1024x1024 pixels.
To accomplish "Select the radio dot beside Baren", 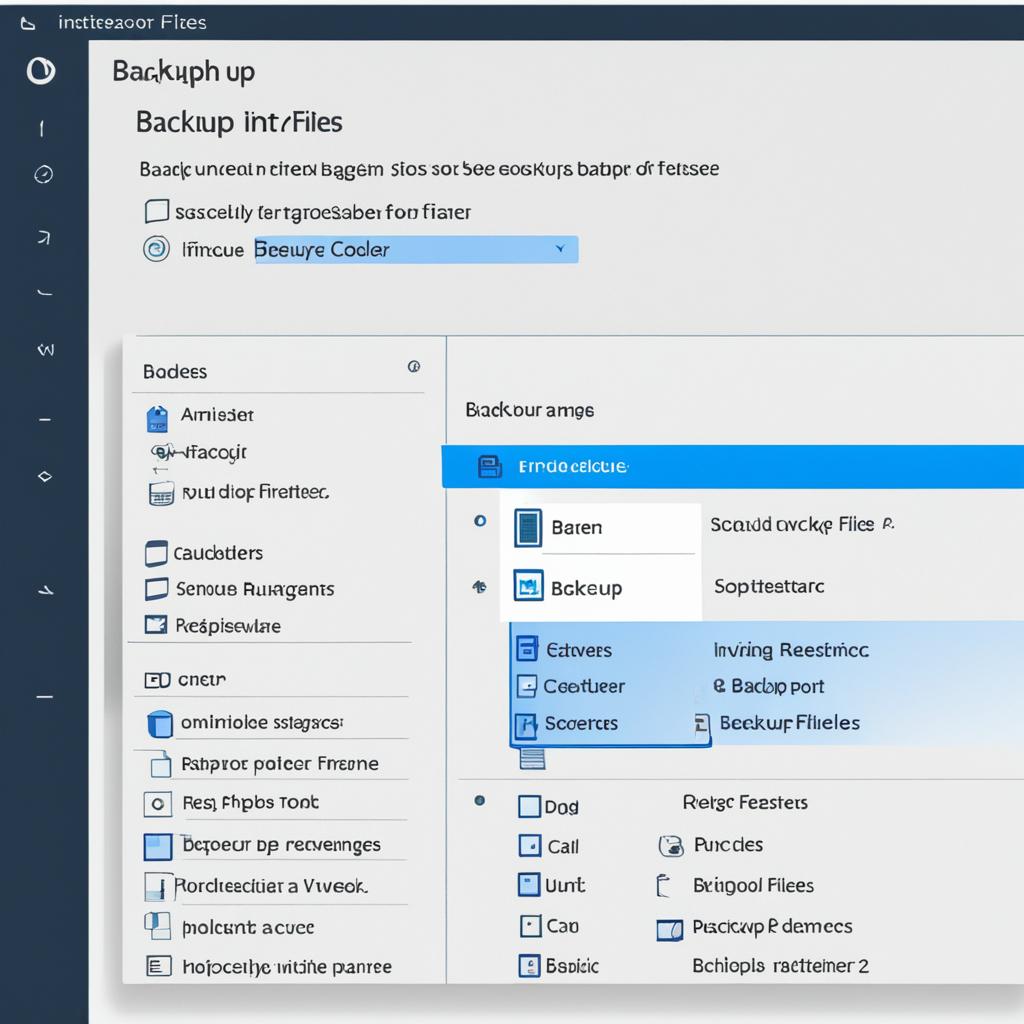I will [x=480, y=520].
